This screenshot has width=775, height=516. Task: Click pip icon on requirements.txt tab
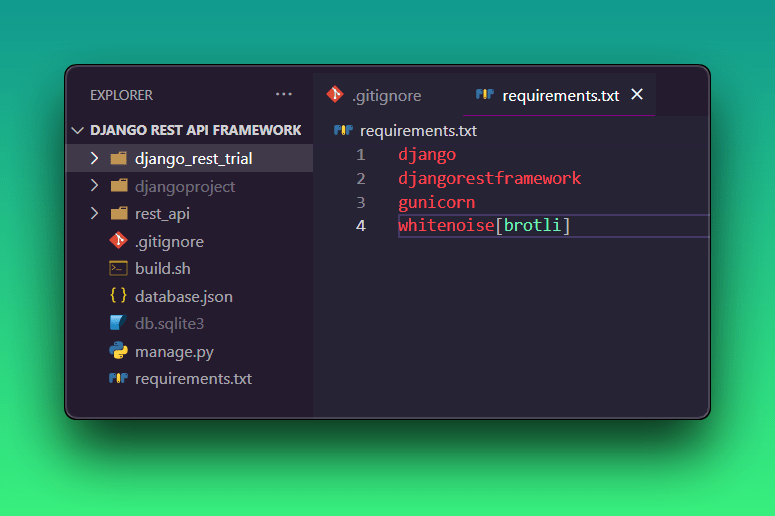click(x=485, y=94)
